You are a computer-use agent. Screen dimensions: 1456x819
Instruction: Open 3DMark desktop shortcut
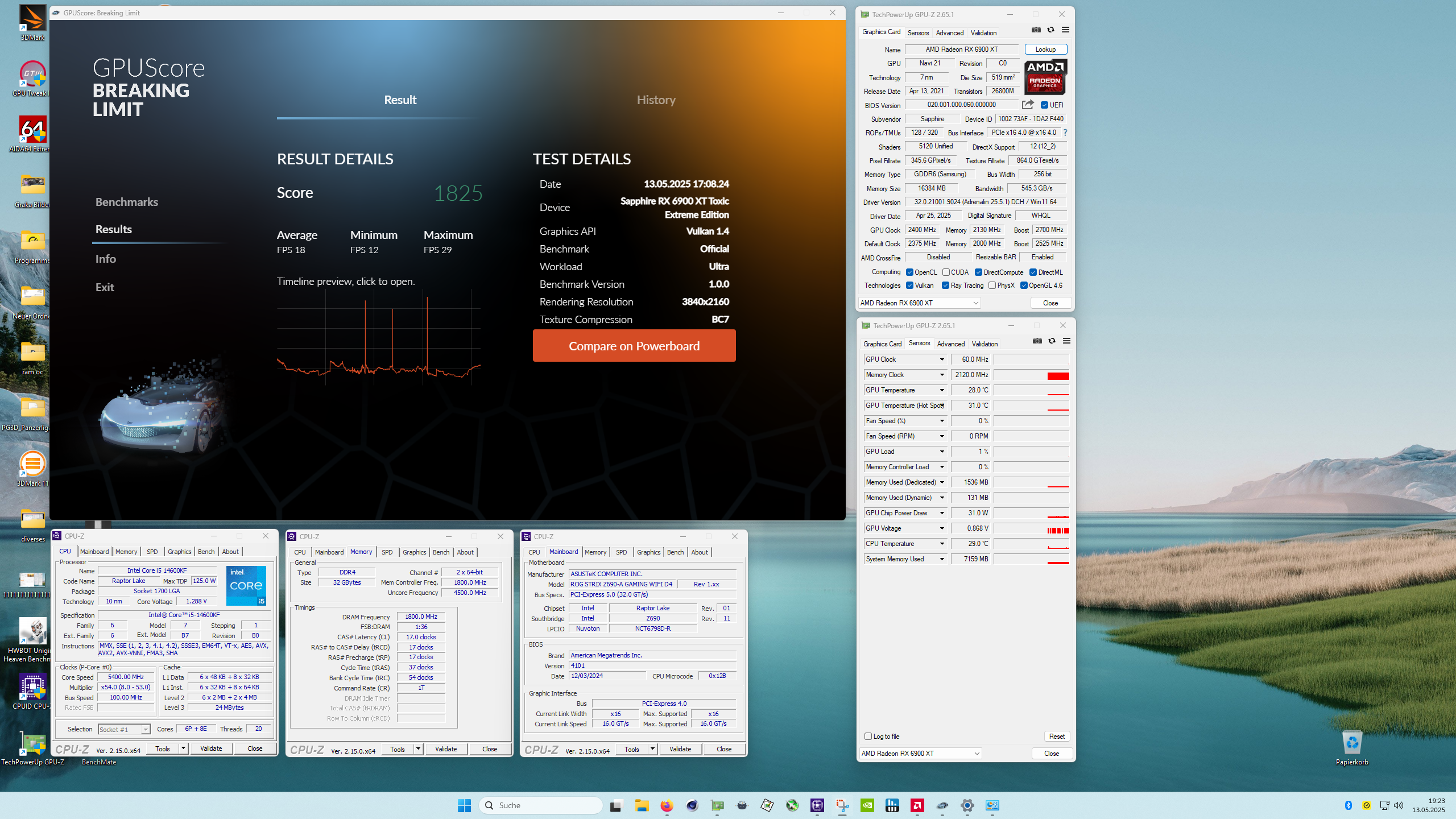[x=32, y=23]
